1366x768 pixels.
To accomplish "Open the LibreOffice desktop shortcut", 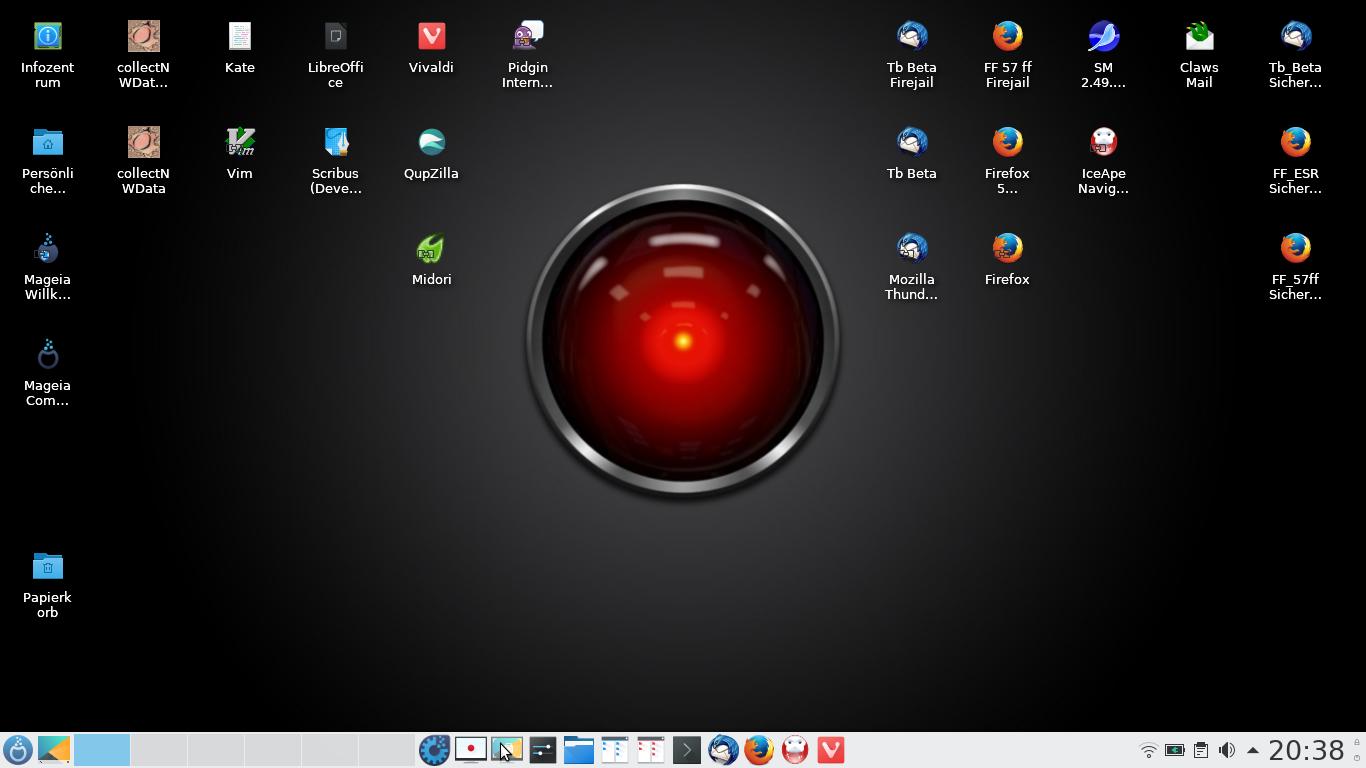I will tap(336, 54).
